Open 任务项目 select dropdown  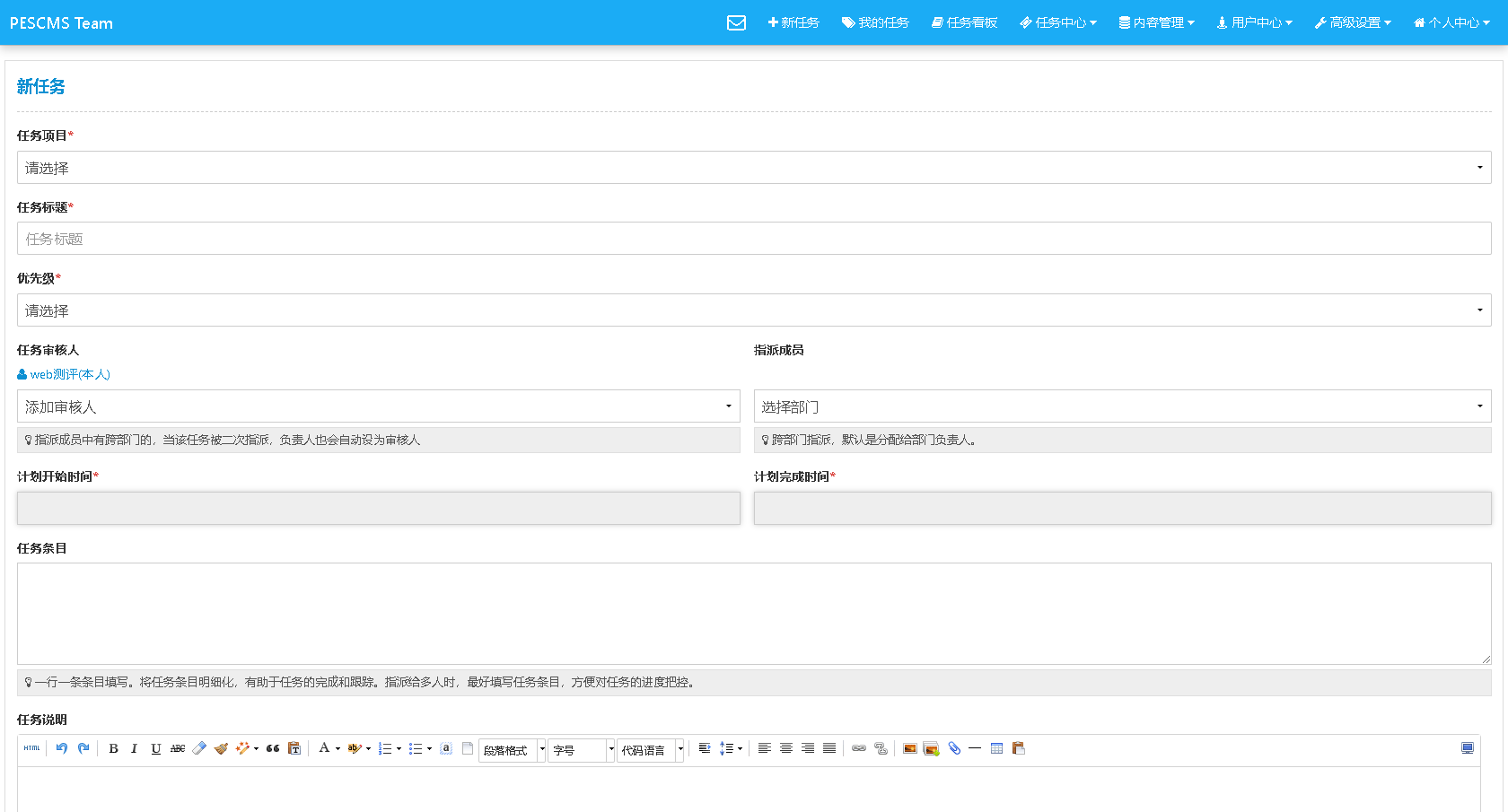(x=754, y=168)
